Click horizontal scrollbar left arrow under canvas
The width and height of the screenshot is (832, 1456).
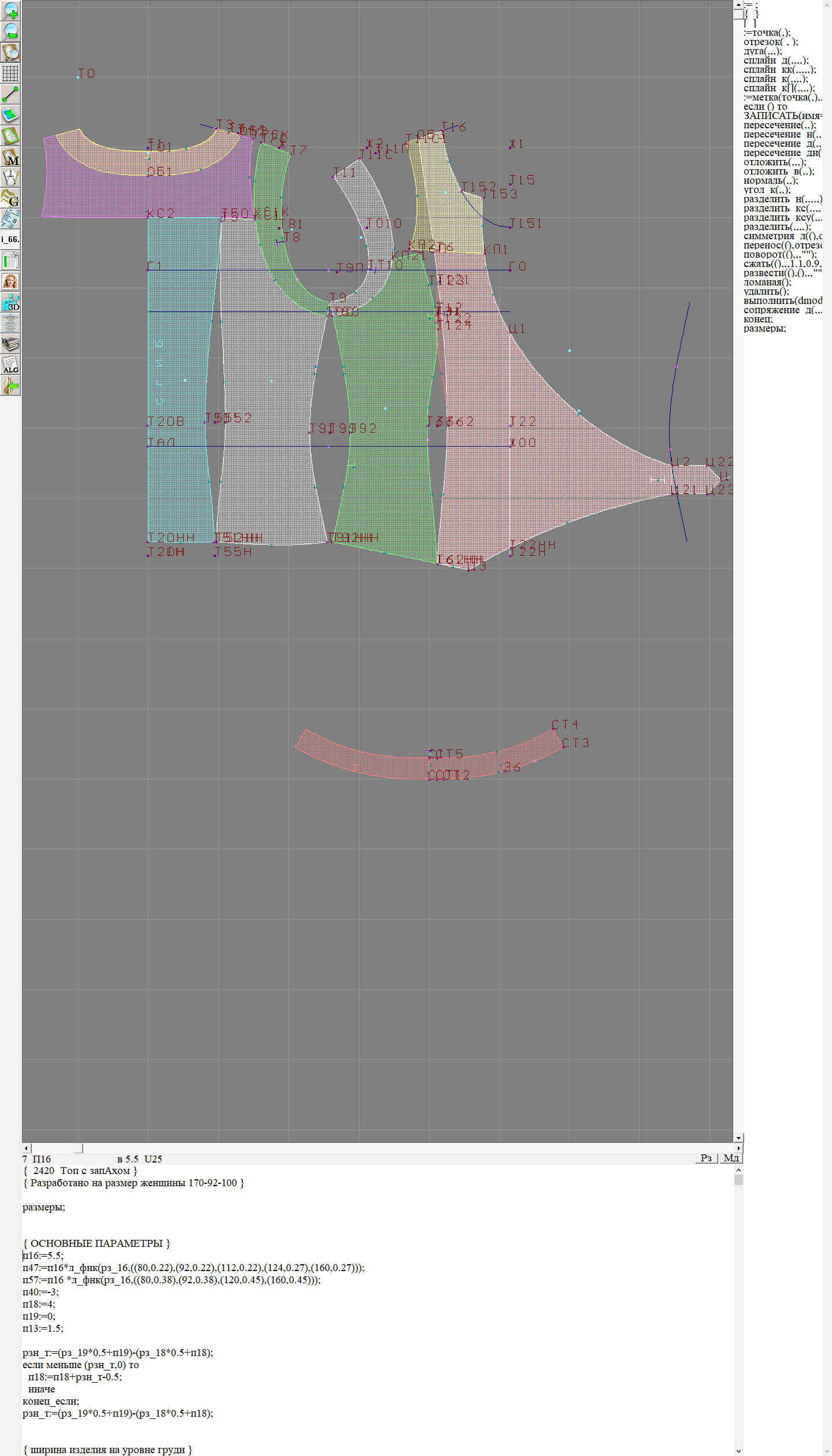[x=26, y=1148]
